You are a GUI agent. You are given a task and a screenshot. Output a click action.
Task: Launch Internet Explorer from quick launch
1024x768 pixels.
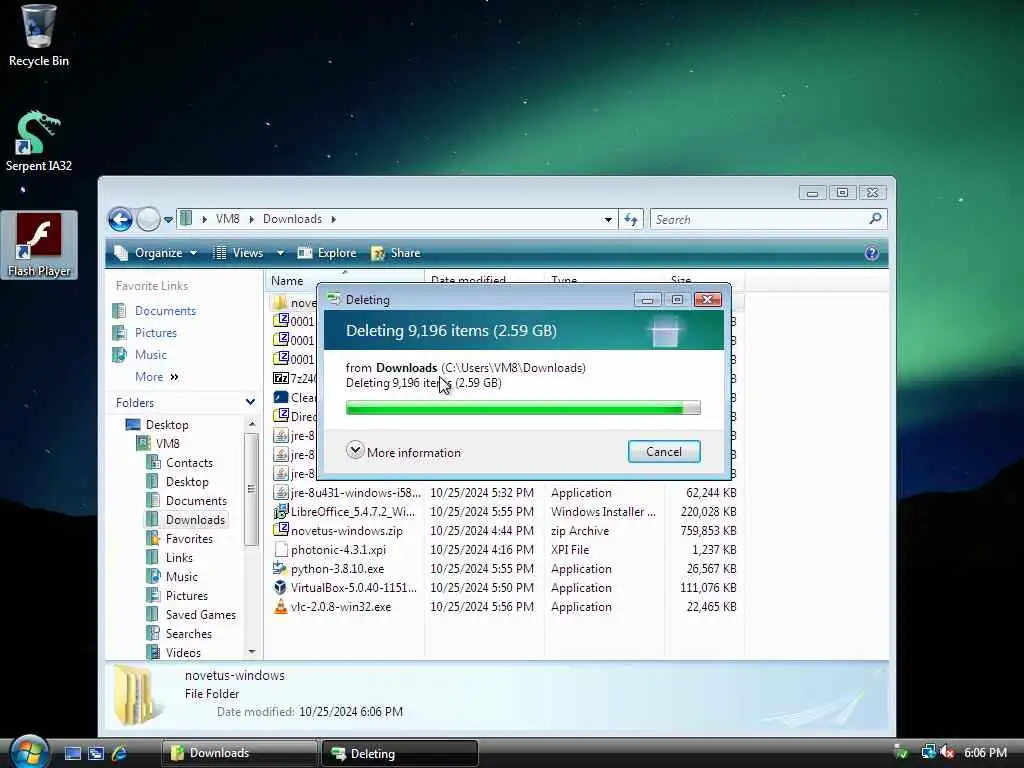pos(120,754)
